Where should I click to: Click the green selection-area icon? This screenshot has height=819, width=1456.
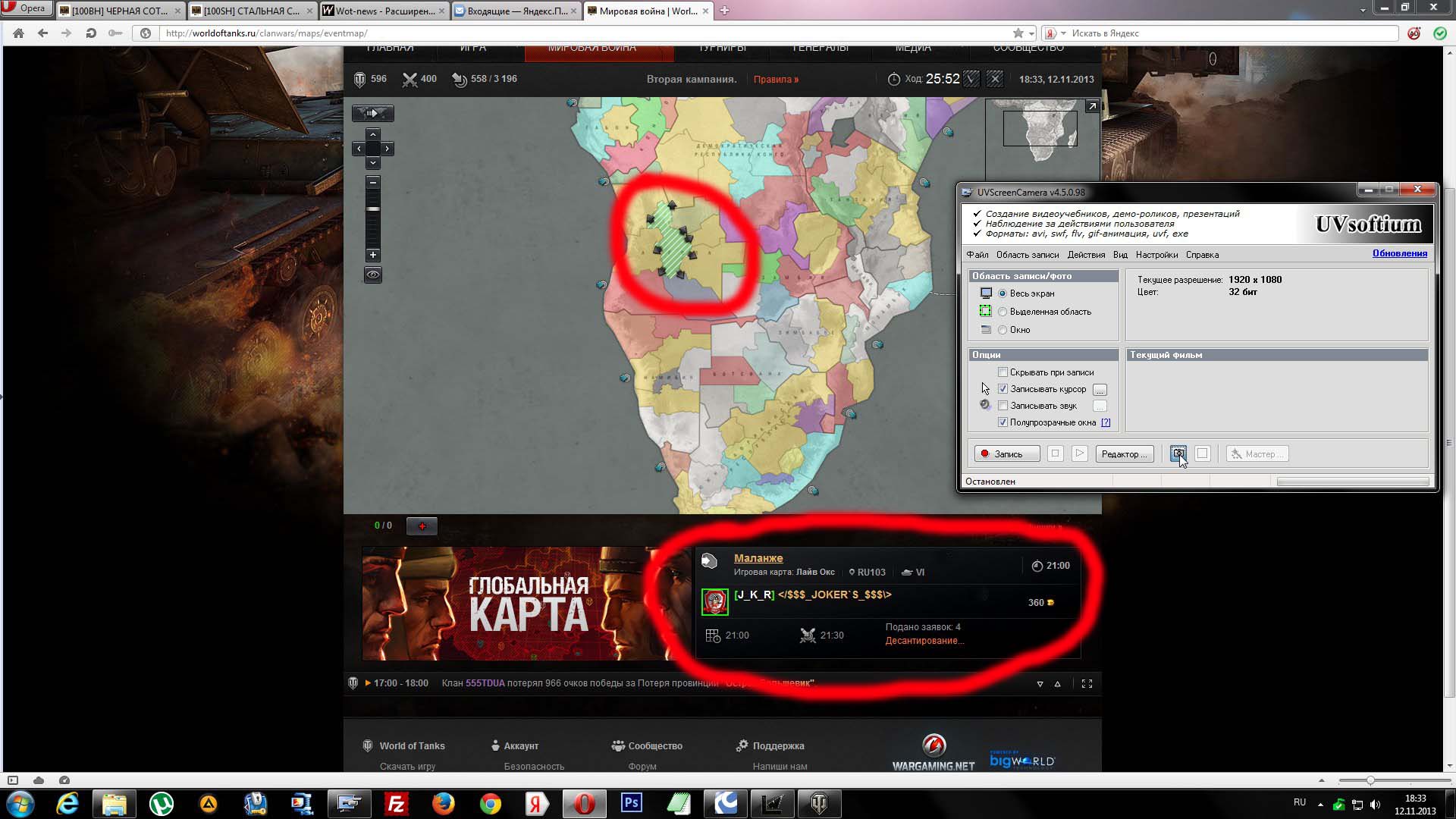(x=986, y=311)
